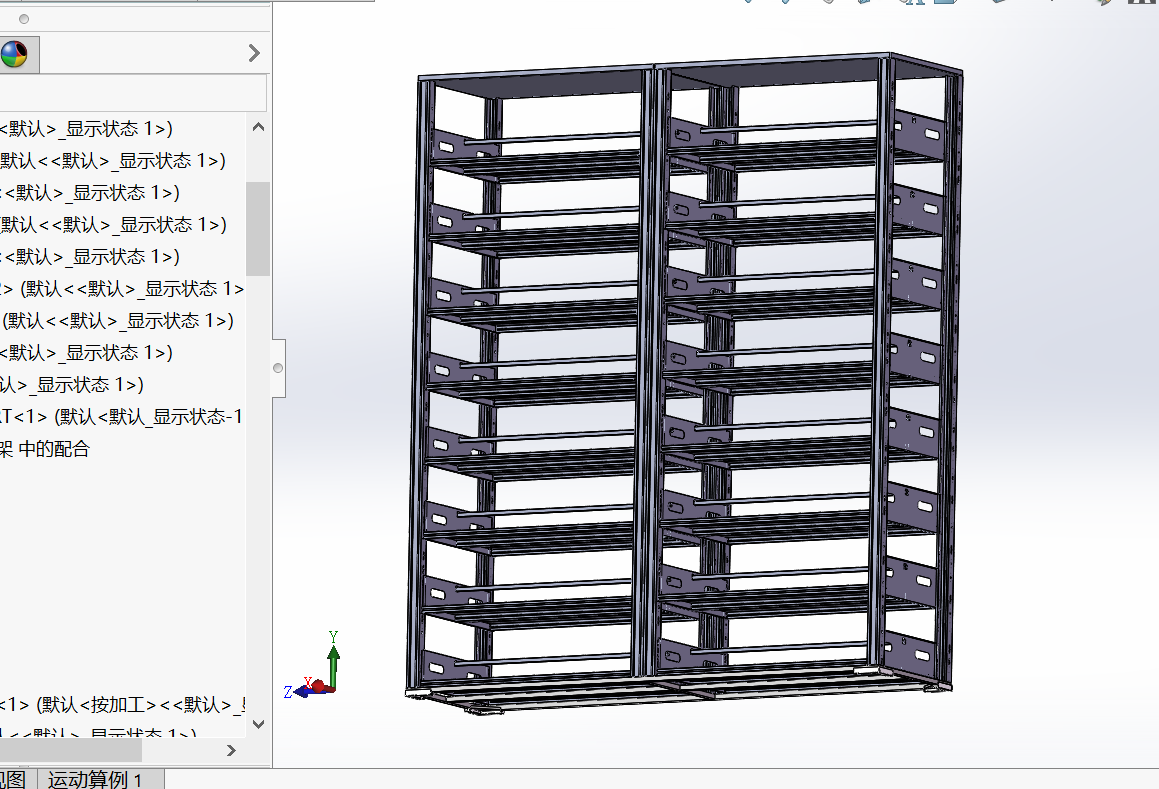Open the DisplayManager color-ball tab
Screen dimensions: 1159x789
(x=14, y=54)
